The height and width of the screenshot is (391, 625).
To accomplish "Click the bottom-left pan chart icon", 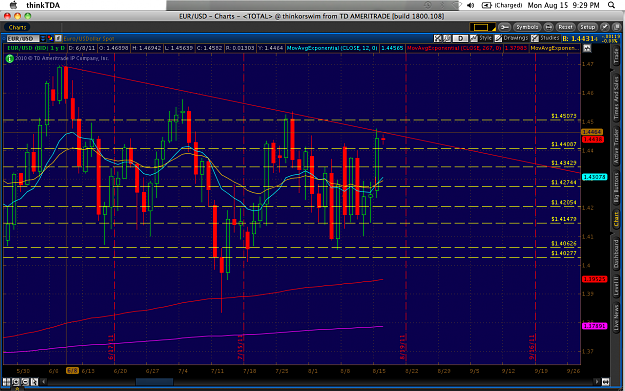I will coord(6,382).
